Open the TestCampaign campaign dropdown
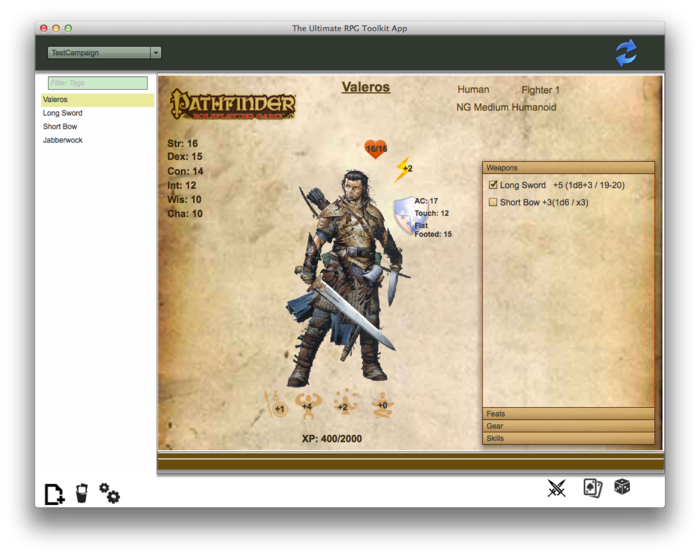This screenshot has height=556, width=700. (104, 53)
